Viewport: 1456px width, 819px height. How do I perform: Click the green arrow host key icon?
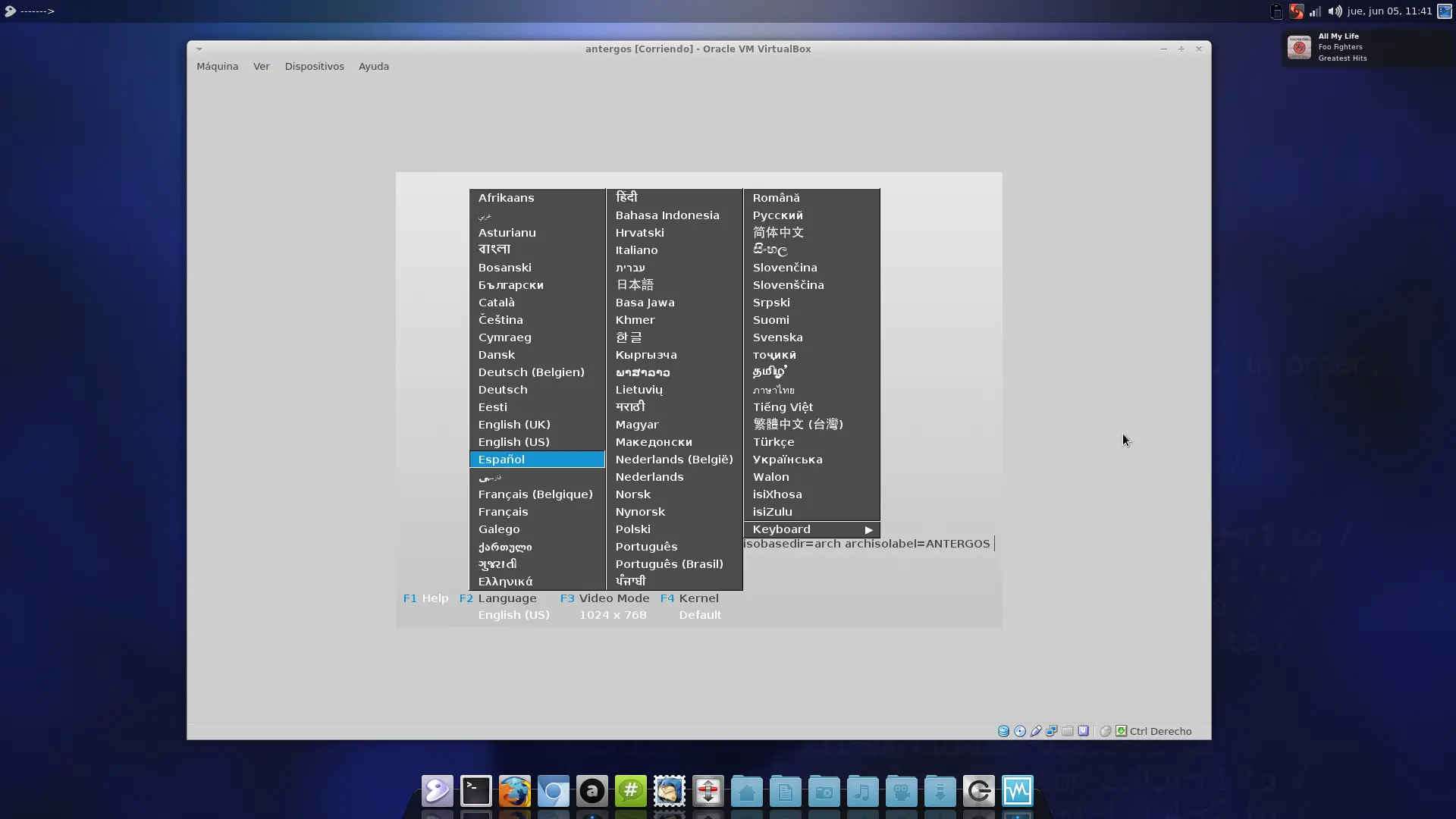(1121, 731)
